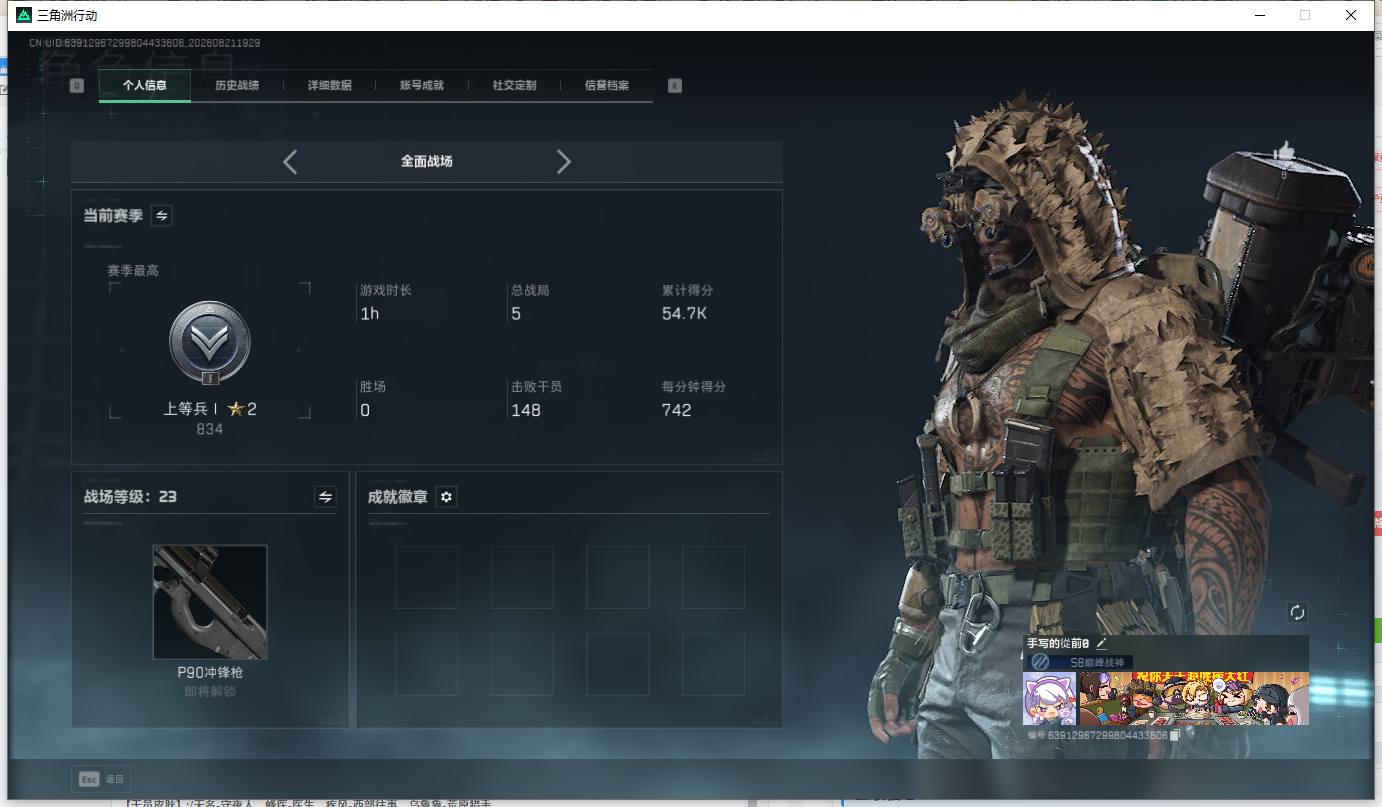Copy the player ID number icon
Viewport: 1382px width, 807px height.
pyautogui.click(x=1176, y=735)
